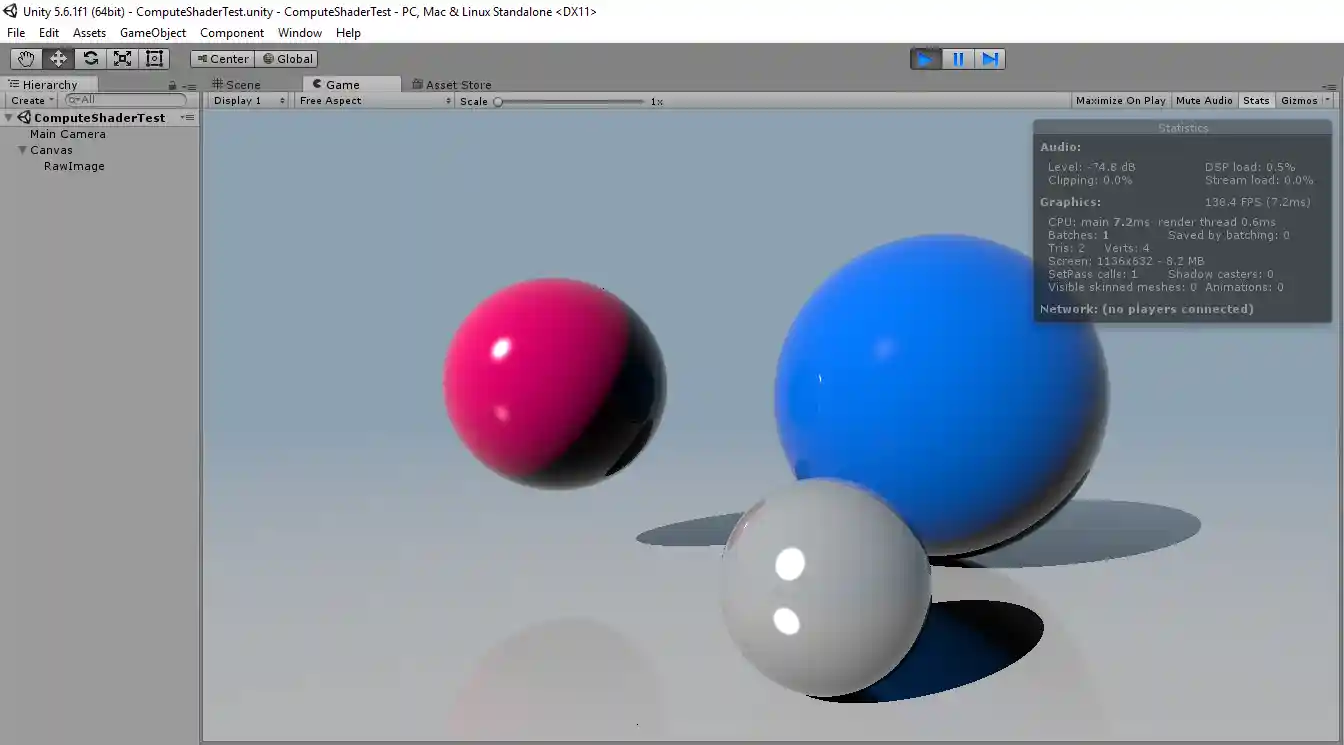Select the Move tool

click(x=58, y=58)
